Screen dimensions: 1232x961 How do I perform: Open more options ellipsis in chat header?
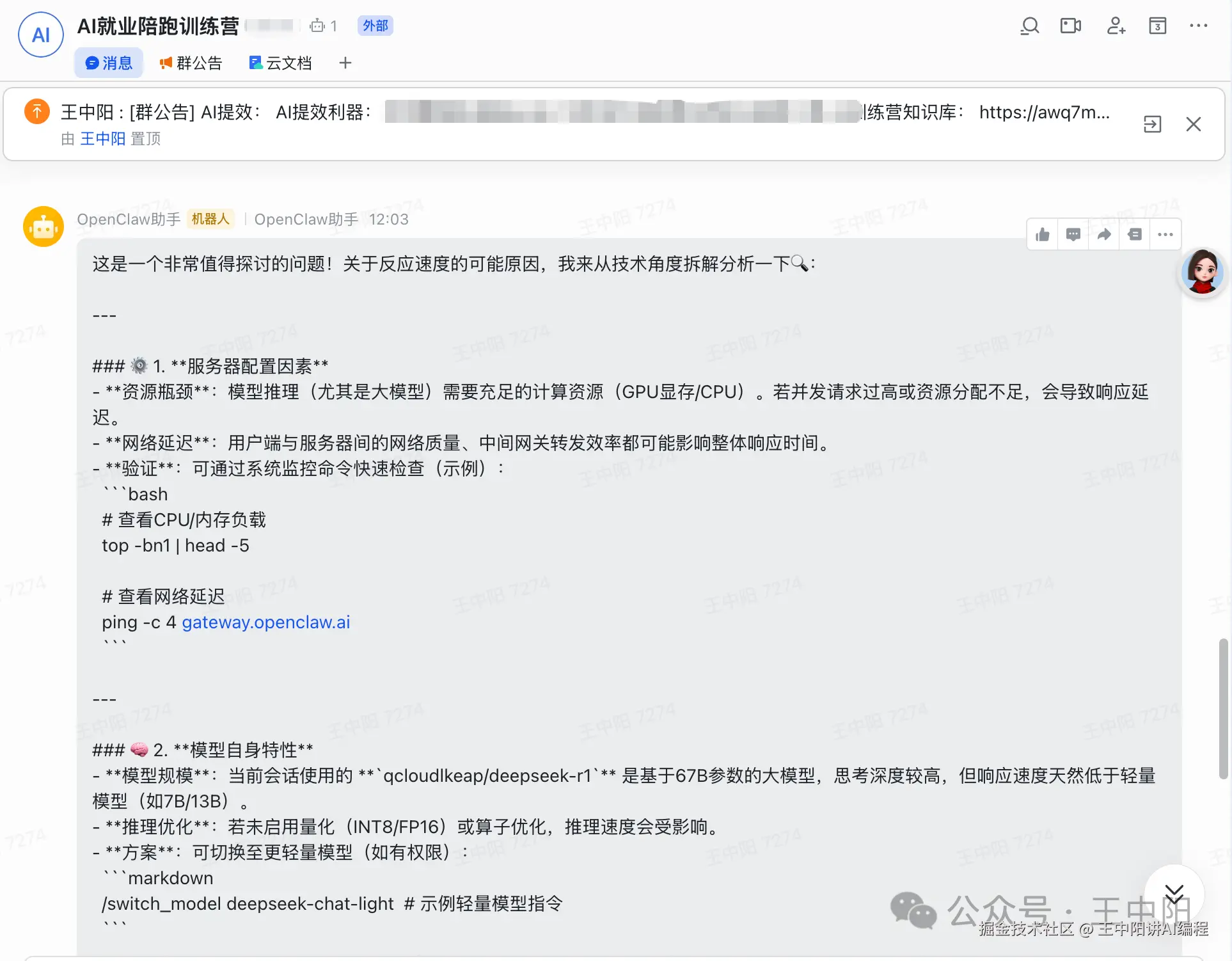point(1198,26)
